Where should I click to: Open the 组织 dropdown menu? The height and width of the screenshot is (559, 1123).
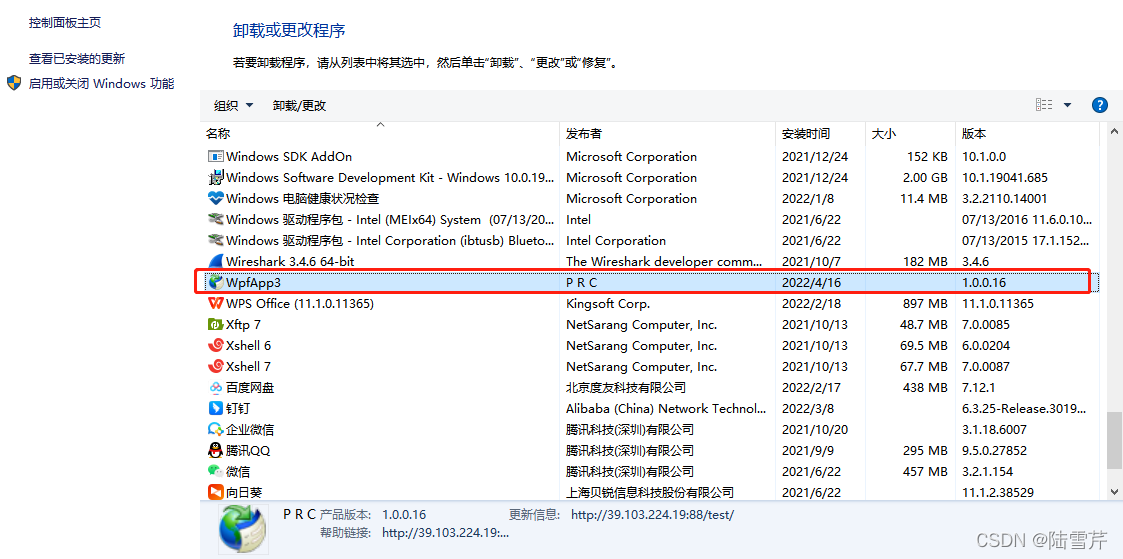(x=234, y=105)
